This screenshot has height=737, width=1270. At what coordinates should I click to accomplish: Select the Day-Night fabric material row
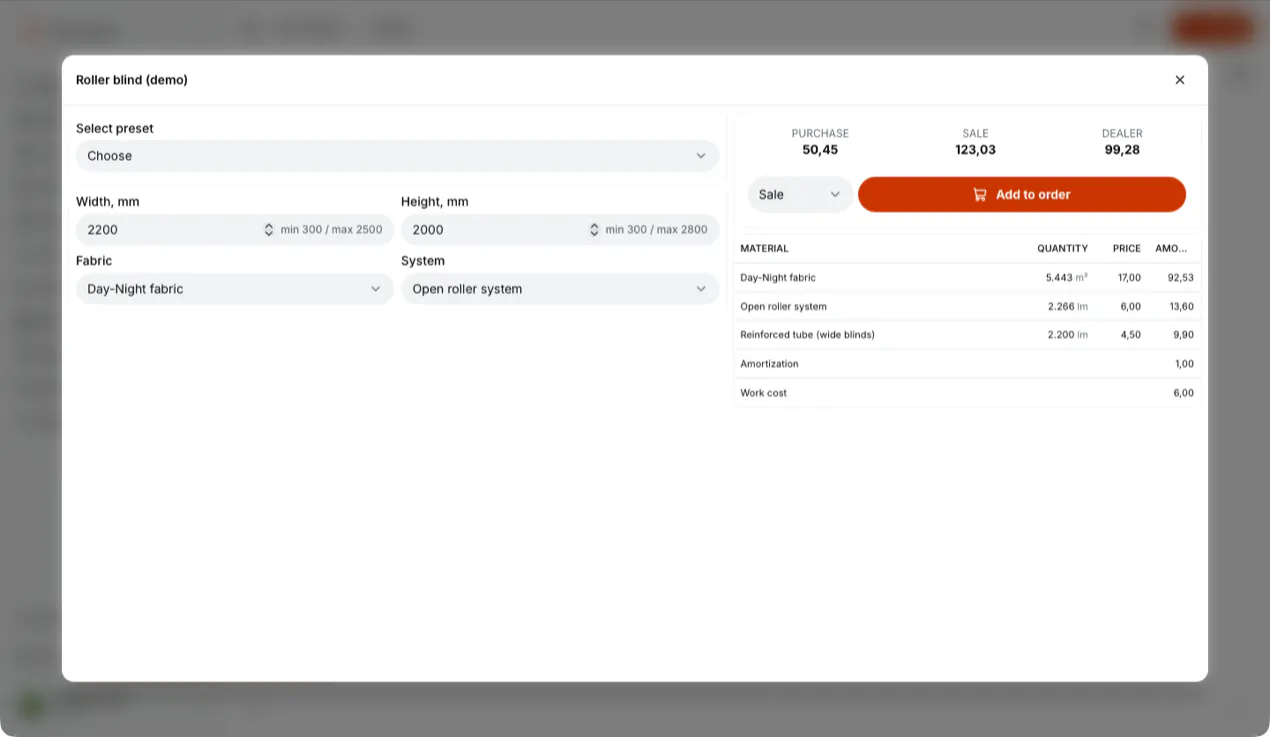(x=967, y=278)
